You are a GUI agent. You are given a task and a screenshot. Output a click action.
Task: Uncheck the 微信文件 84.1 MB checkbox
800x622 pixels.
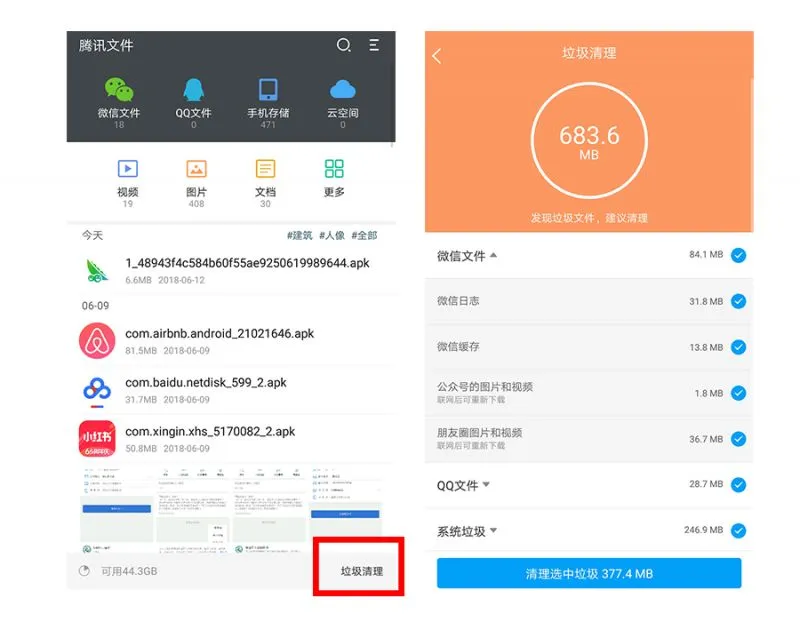click(738, 255)
